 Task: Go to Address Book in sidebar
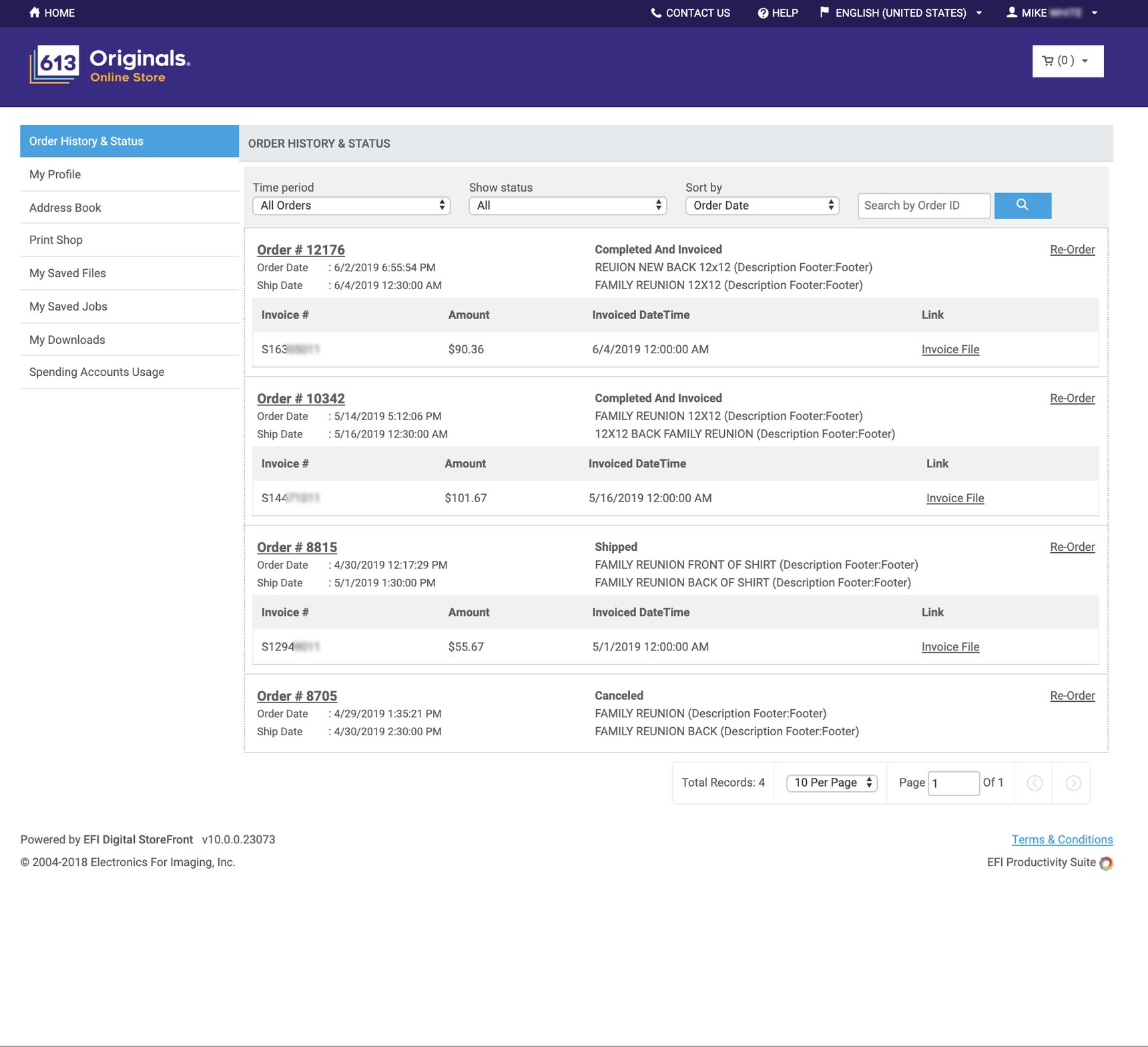(65, 208)
